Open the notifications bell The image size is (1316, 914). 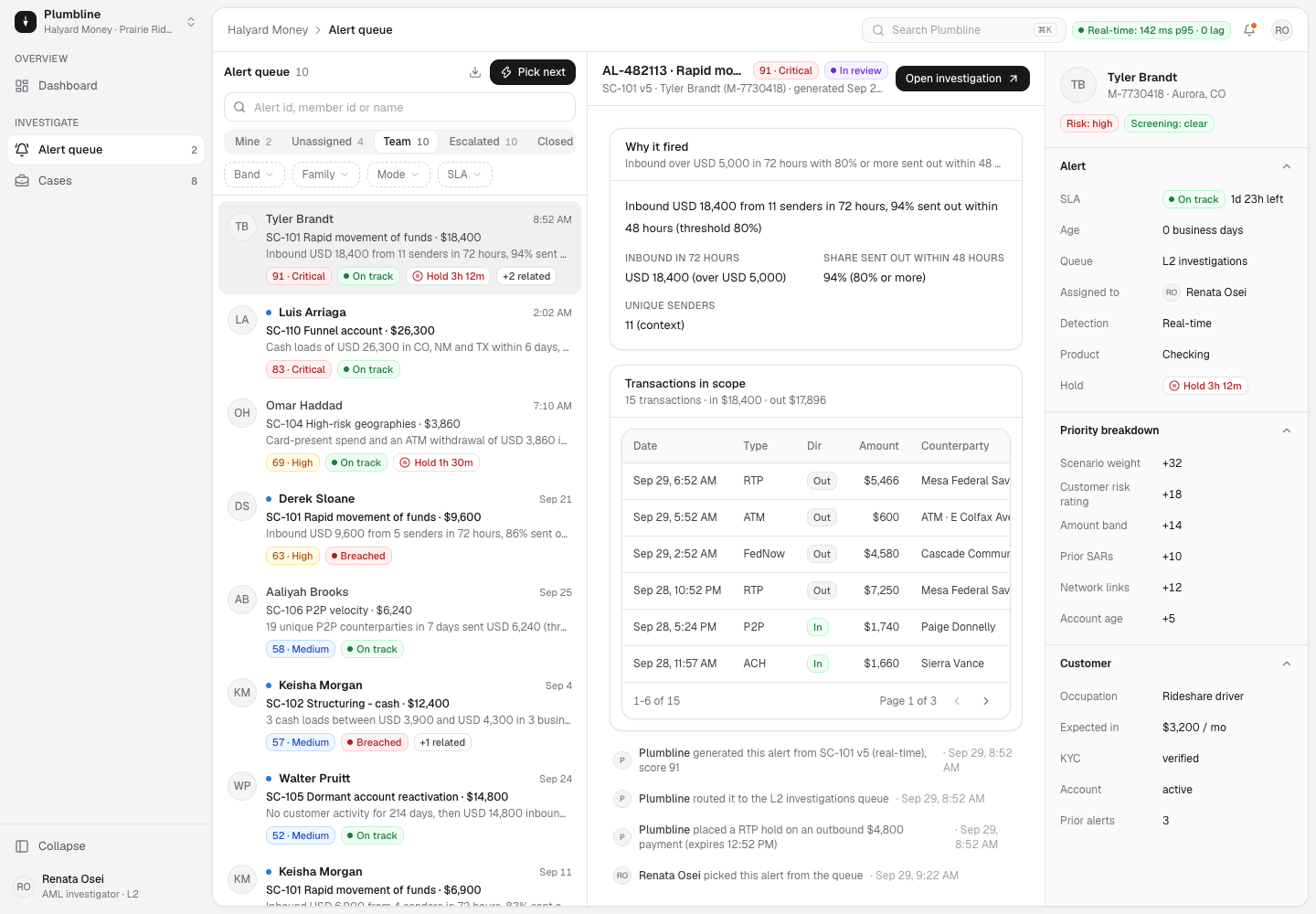coord(1249,30)
